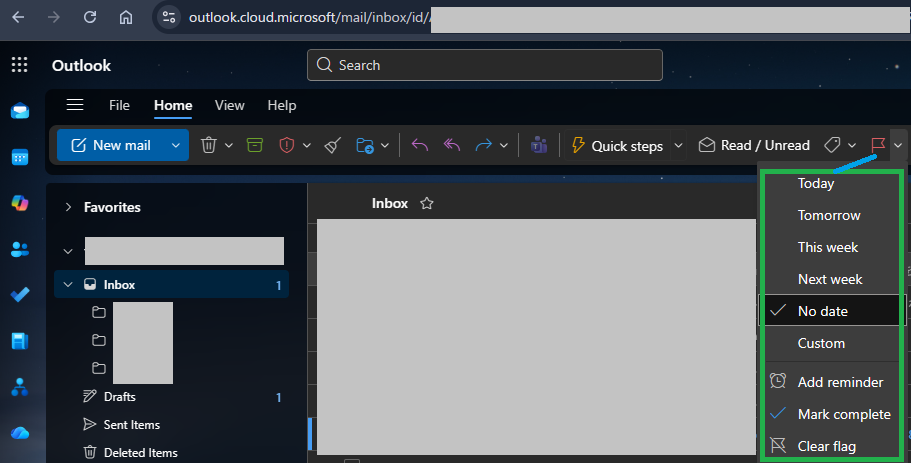This screenshot has width=911, height=463.
Task: Click the Move to folder icon
Action: (x=365, y=145)
